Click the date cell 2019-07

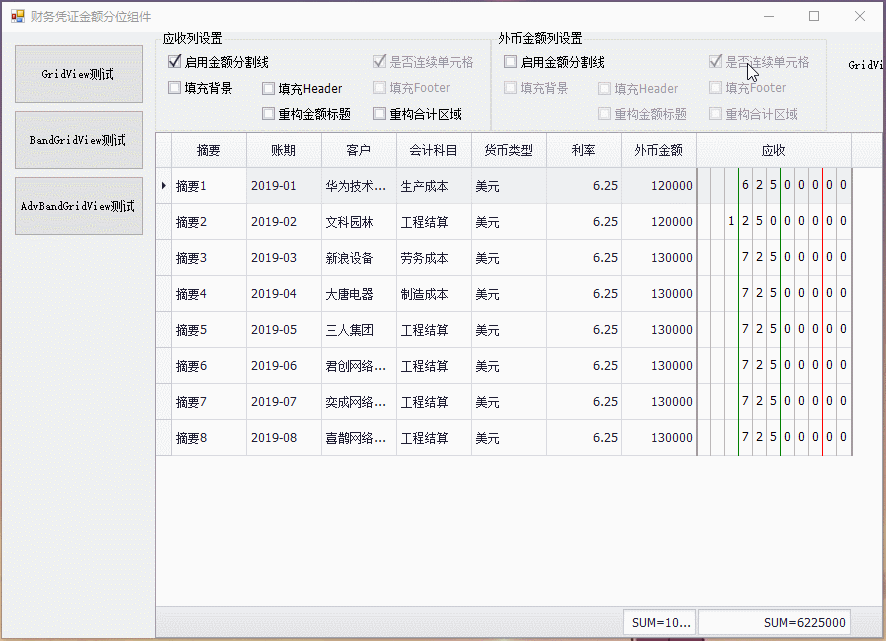click(284, 402)
